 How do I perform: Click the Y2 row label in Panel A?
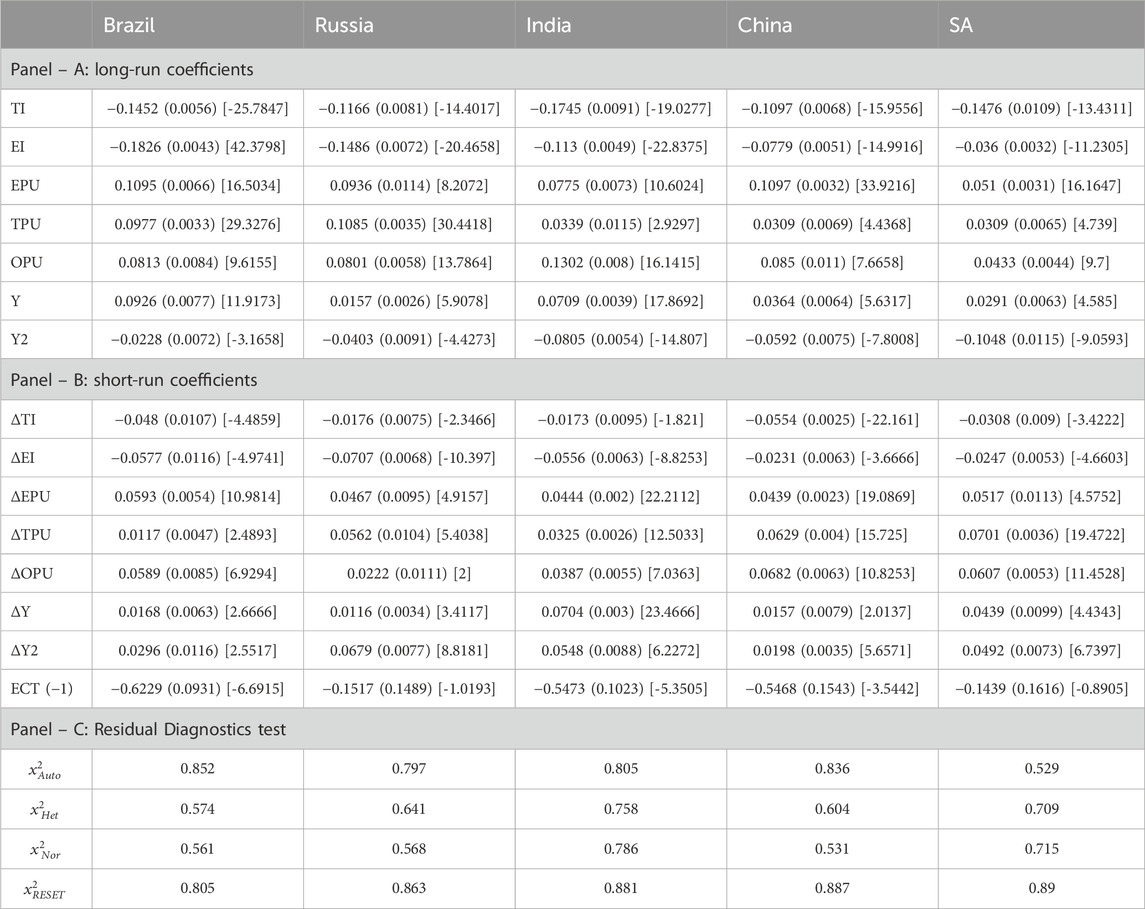pos(19,340)
